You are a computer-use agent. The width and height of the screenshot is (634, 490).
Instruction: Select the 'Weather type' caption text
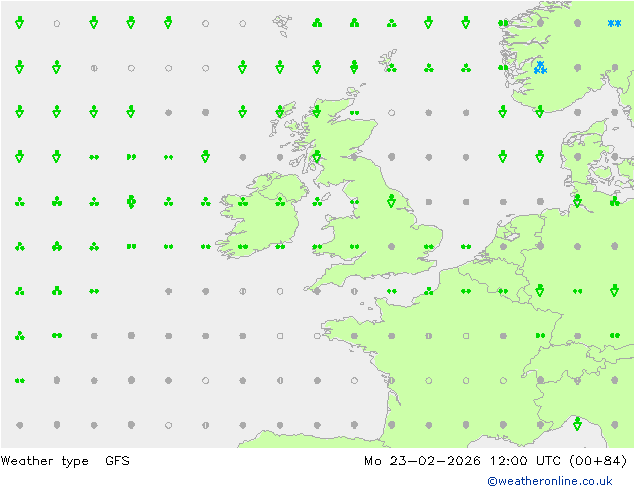tap(44, 461)
